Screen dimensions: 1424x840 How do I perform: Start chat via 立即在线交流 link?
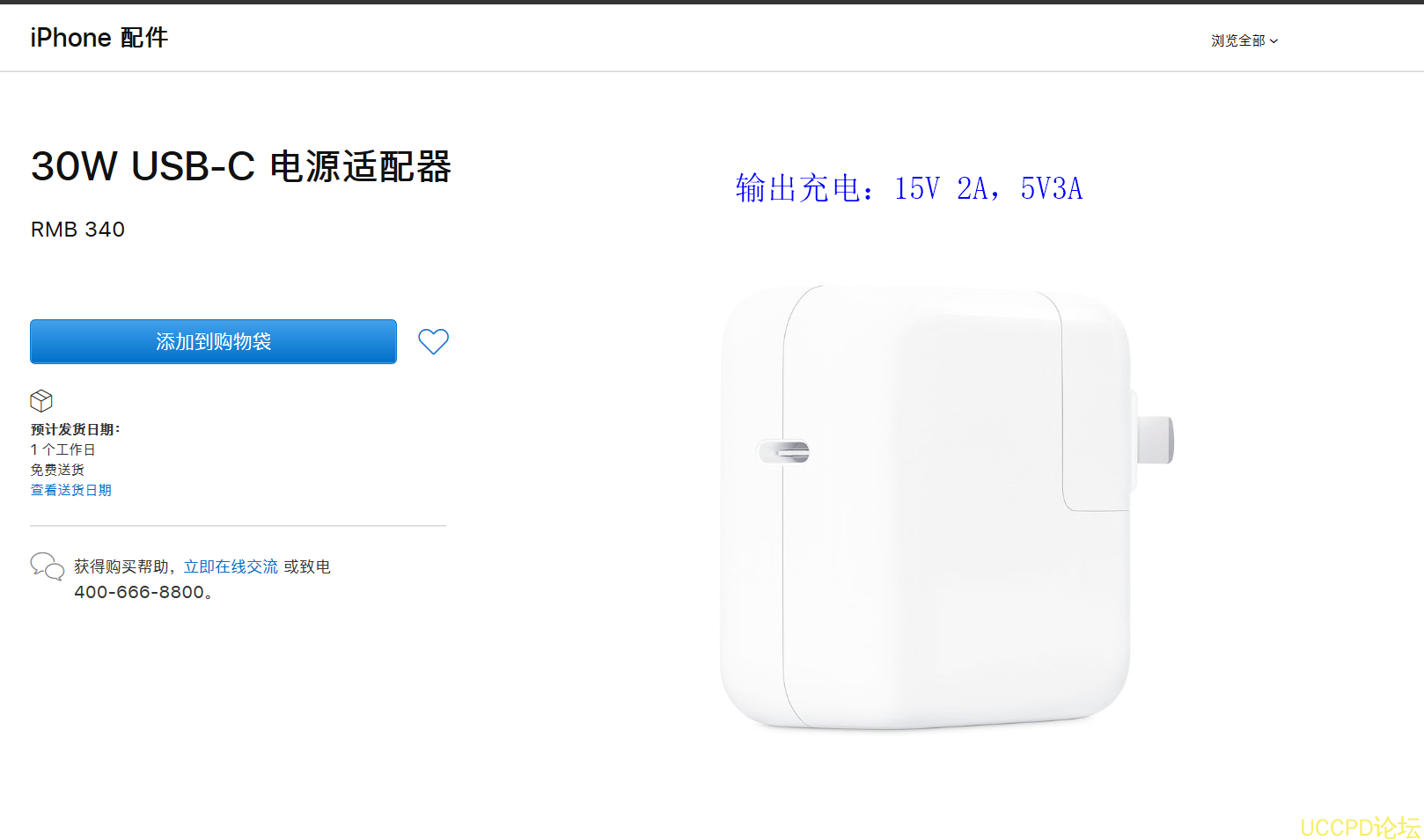tap(231, 566)
